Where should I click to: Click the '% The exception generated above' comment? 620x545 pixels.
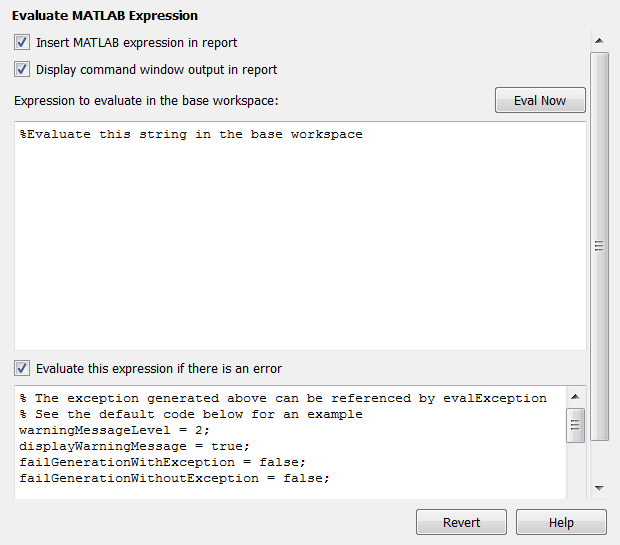click(283, 398)
